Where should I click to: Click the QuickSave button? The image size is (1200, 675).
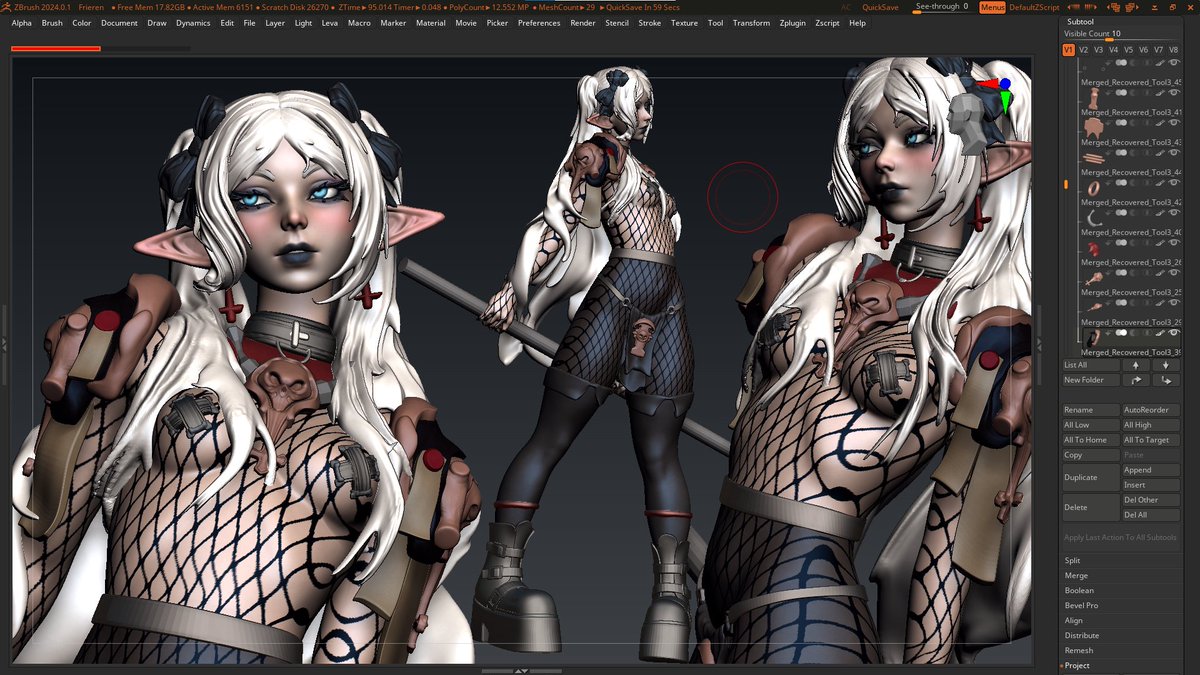click(879, 7)
